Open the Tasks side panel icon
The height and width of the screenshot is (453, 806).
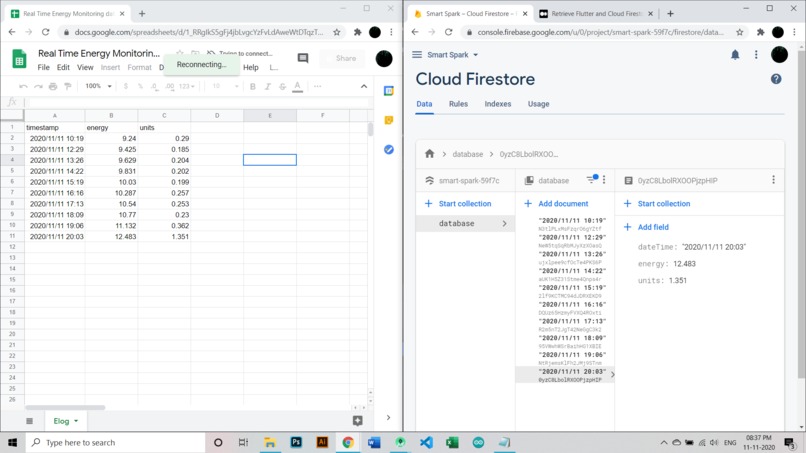click(389, 150)
